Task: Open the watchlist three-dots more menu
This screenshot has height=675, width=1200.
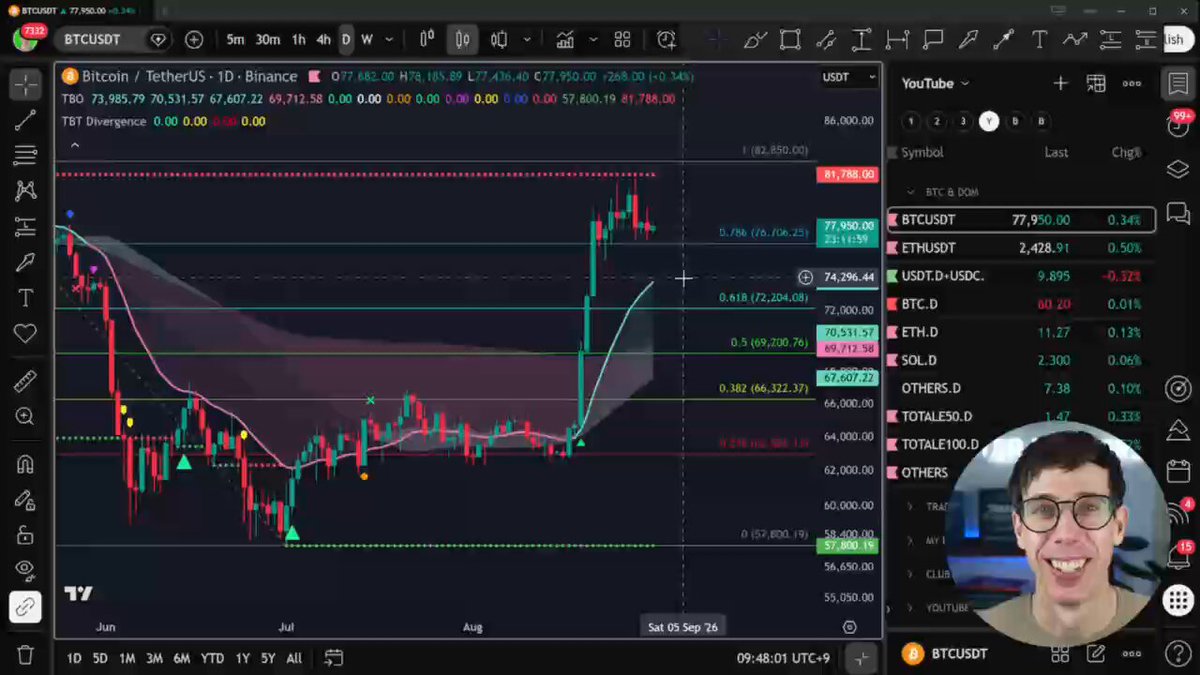Action: 1132,83
